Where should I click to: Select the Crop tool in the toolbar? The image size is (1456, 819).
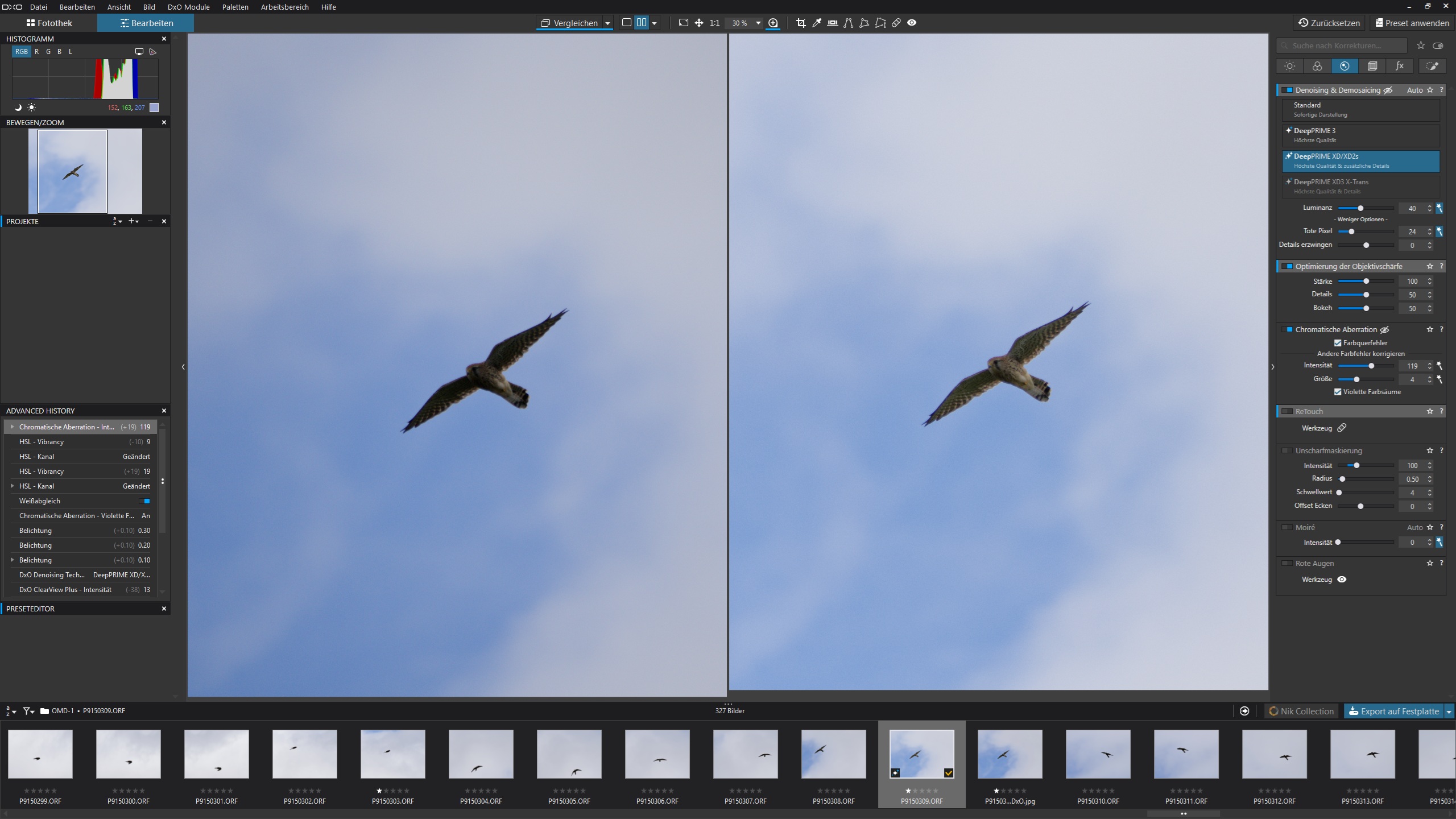point(801,23)
